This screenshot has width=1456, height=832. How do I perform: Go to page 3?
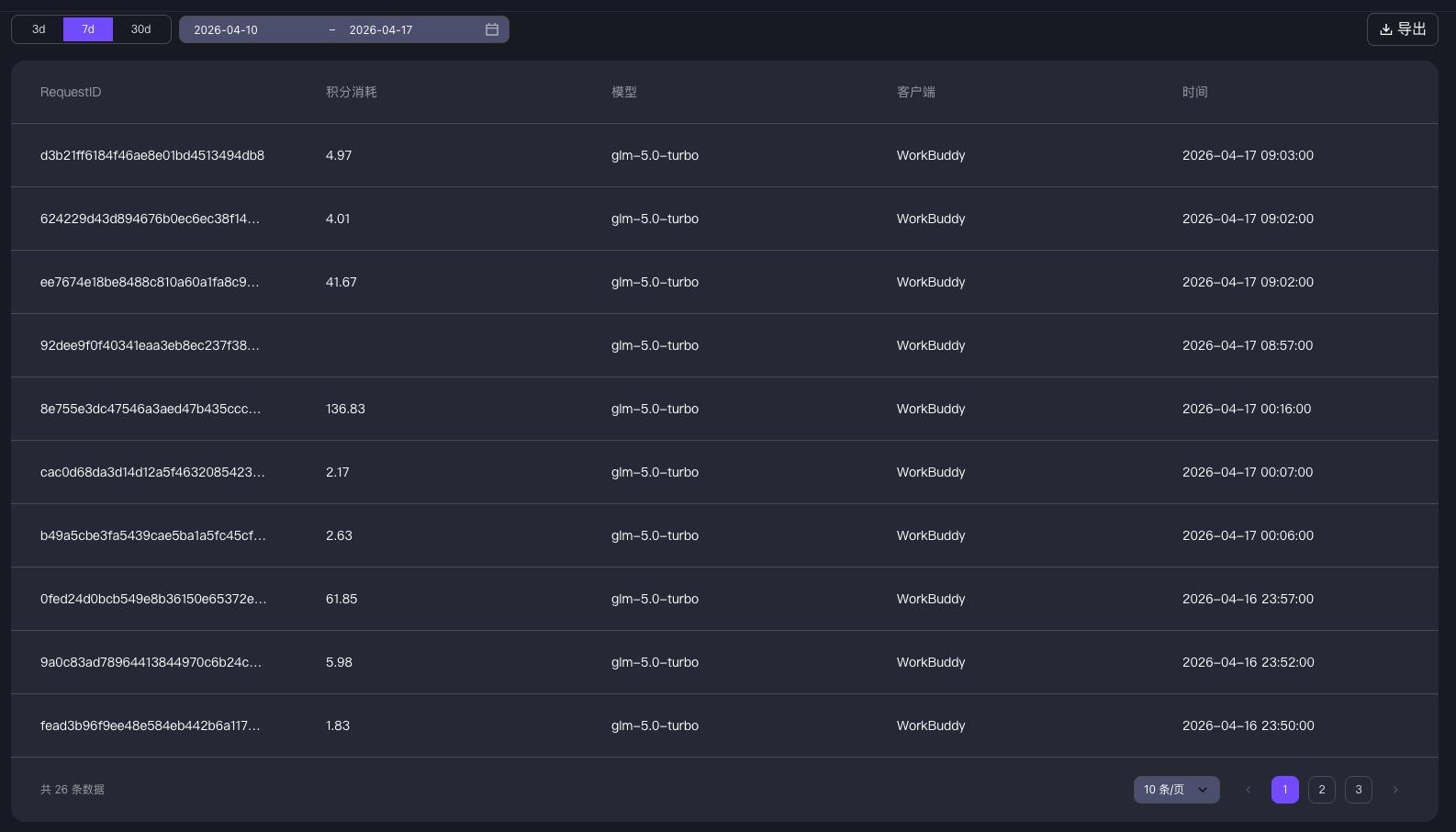click(1359, 790)
